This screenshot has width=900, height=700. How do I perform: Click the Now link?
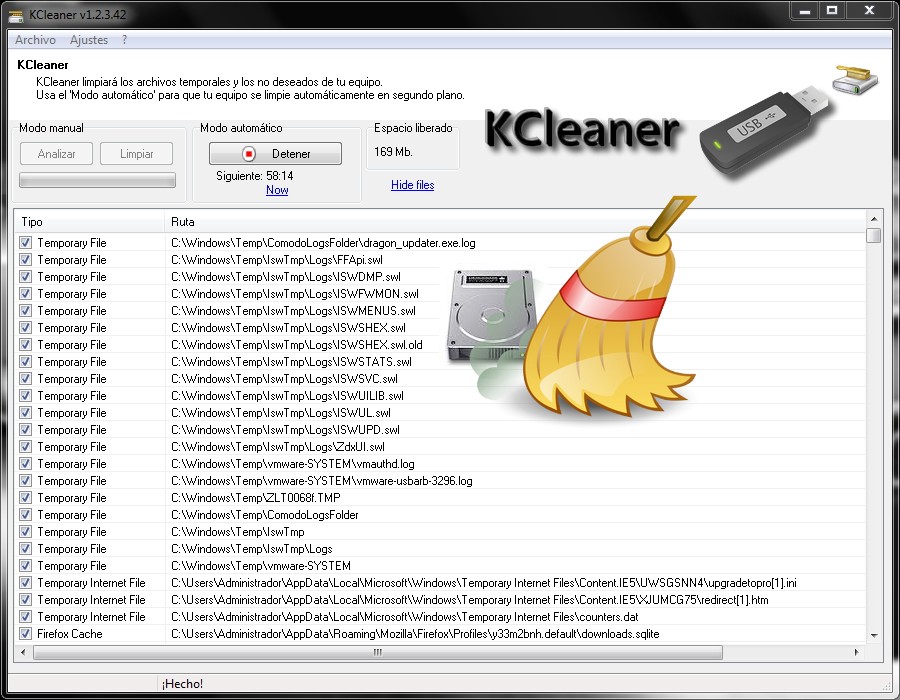click(x=277, y=190)
